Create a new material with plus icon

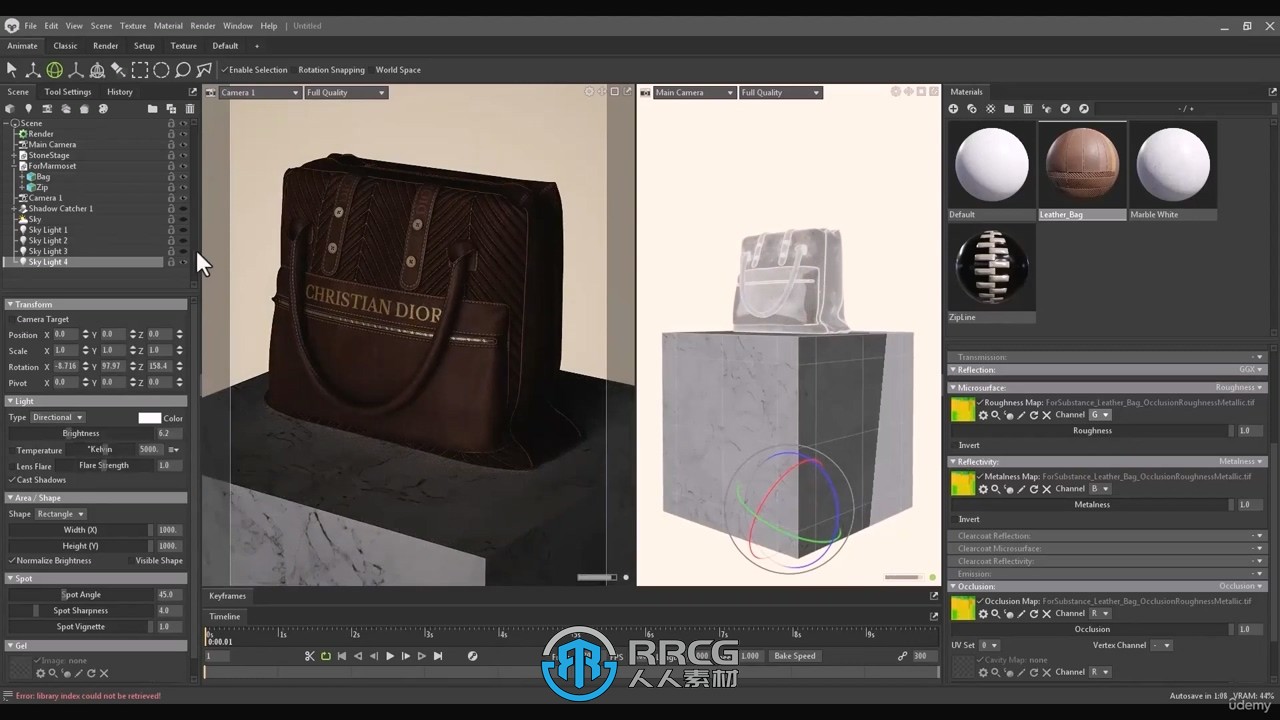coord(953,109)
